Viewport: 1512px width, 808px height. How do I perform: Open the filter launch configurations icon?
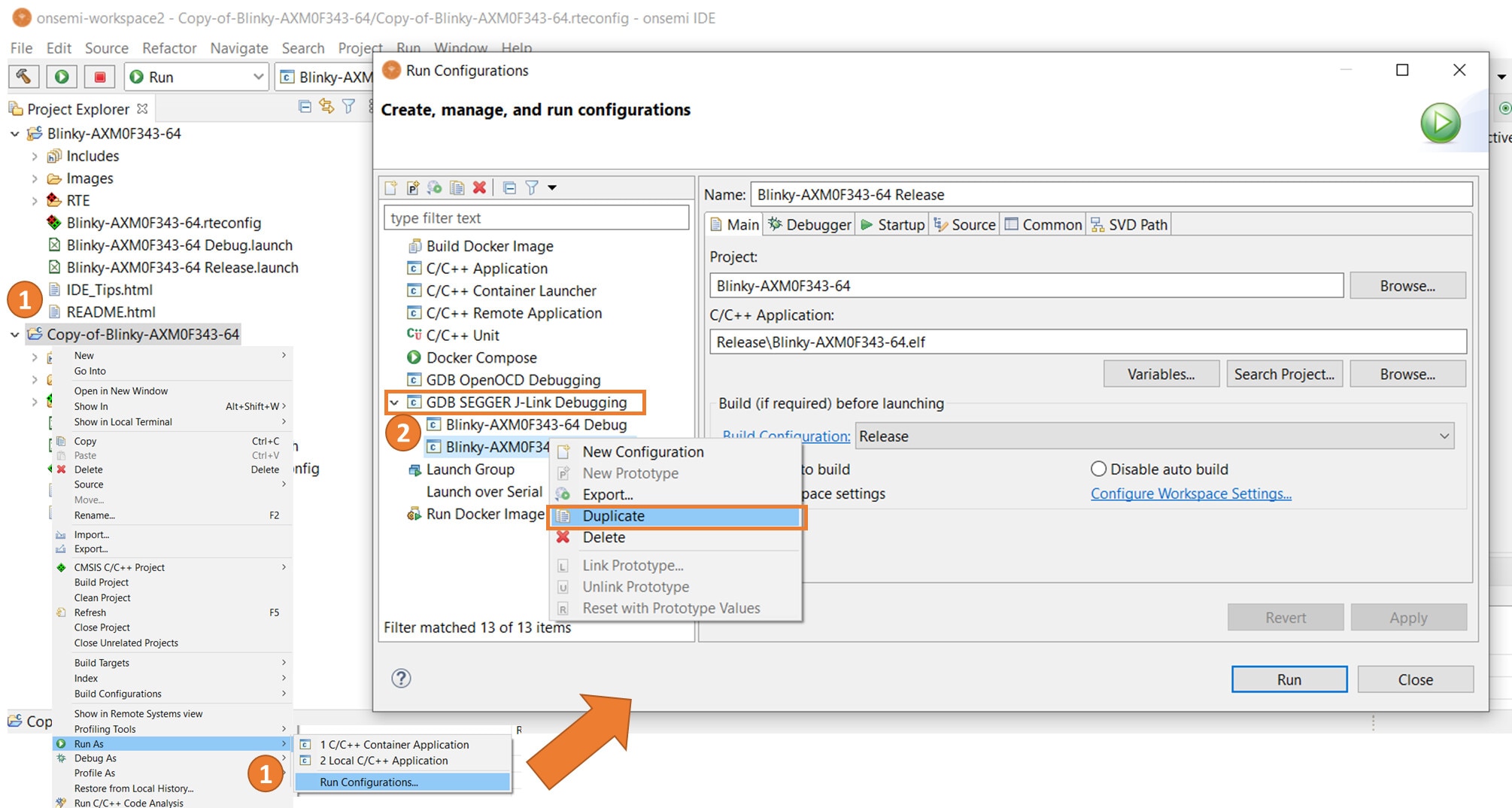pyautogui.click(x=532, y=187)
